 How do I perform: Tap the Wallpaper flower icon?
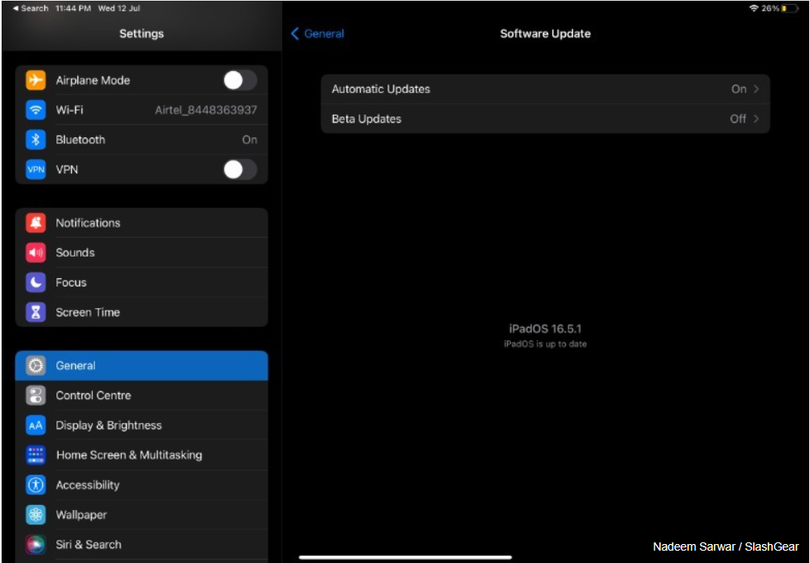tap(36, 514)
